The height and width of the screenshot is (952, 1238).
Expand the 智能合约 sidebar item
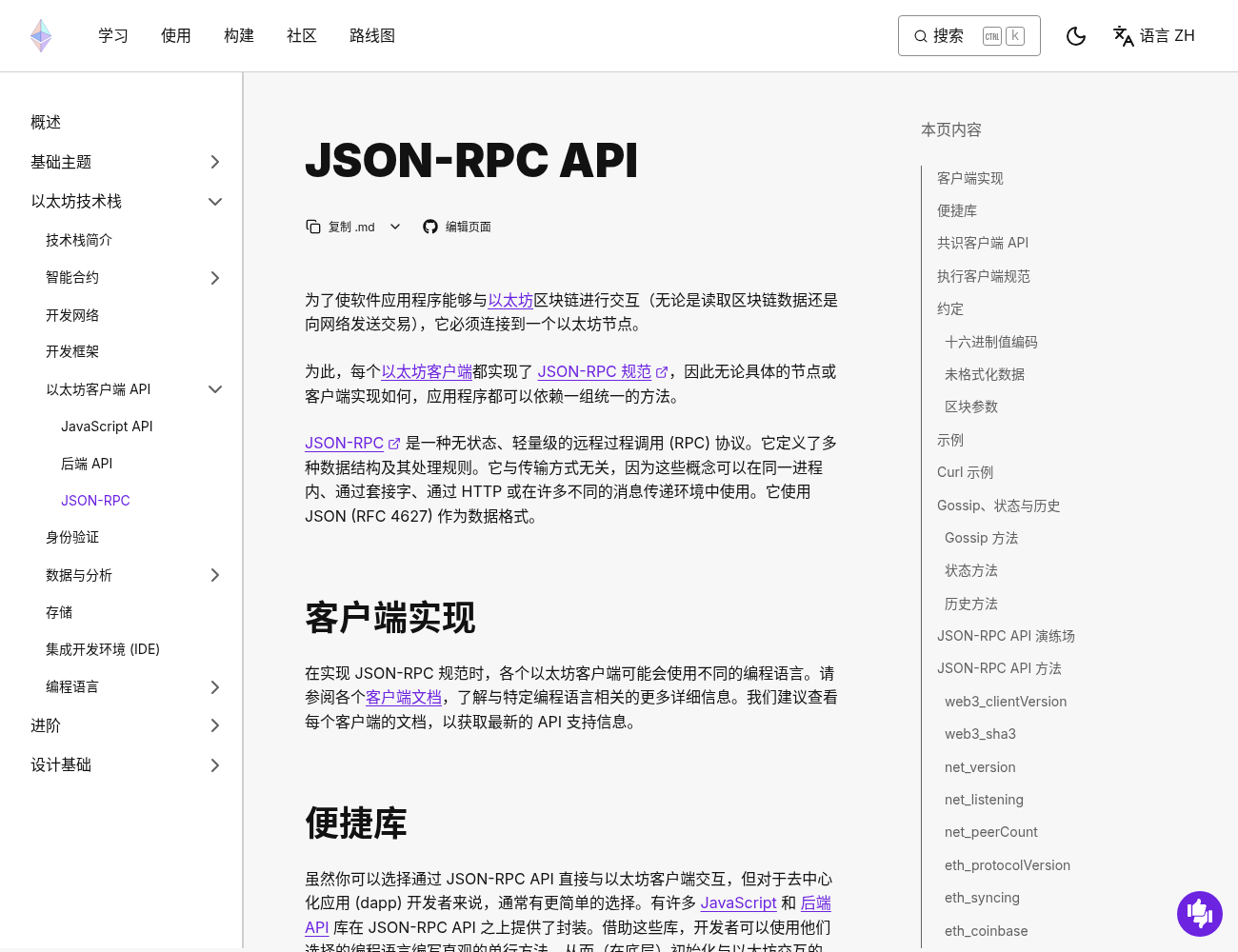215,278
